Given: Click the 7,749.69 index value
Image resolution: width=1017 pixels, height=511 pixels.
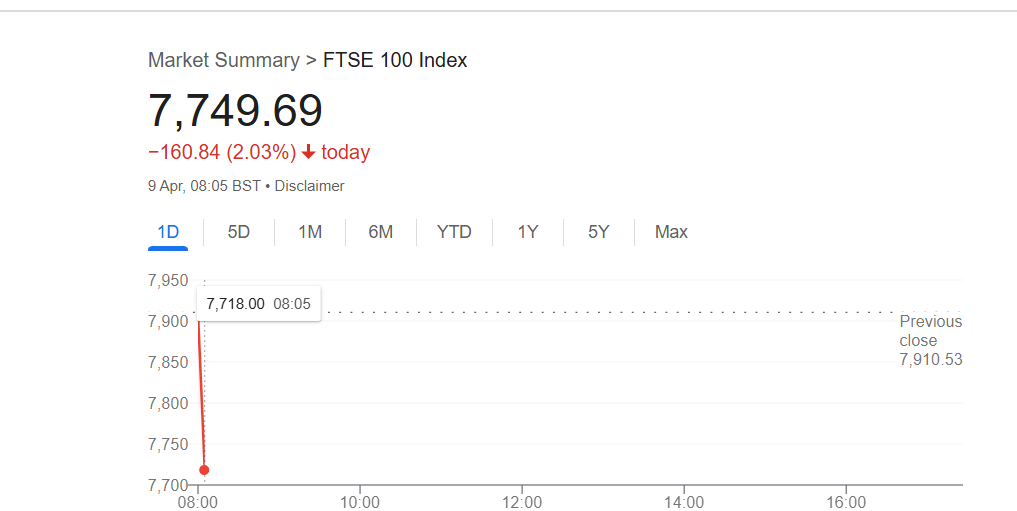Looking at the screenshot, I should (235, 110).
